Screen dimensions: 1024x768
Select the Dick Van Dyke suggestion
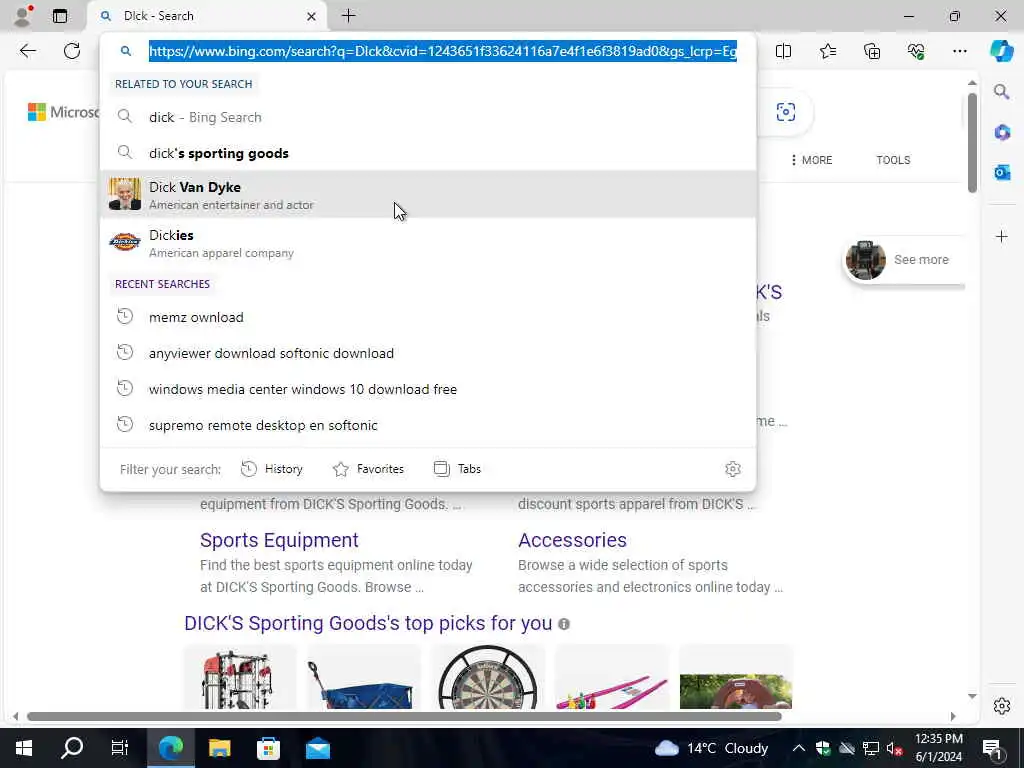[428, 195]
